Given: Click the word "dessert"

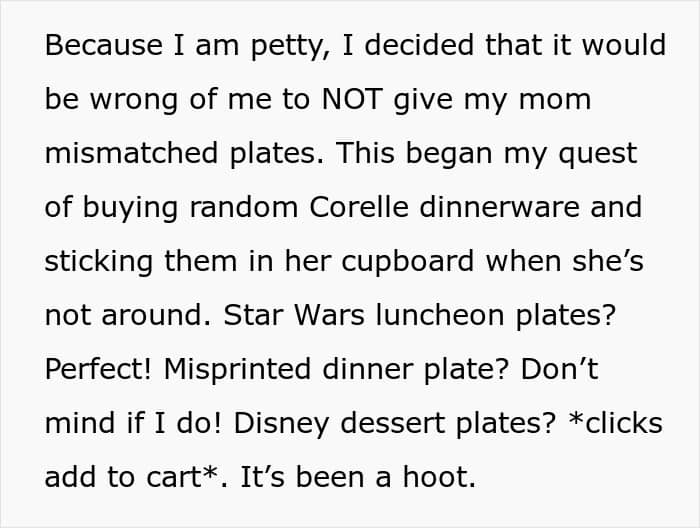Looking at the screenshot, I should 392,423.
